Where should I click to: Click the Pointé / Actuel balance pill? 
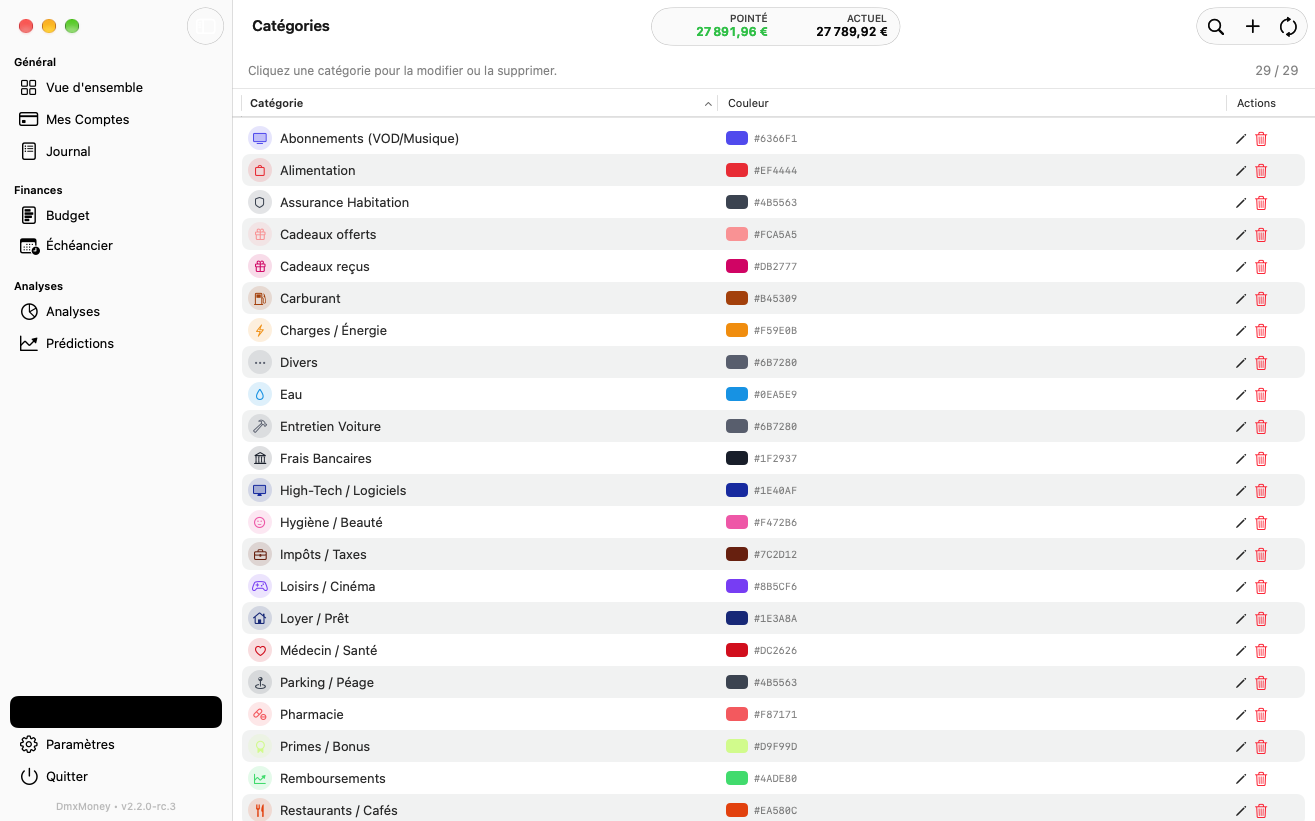tap(776, 26)
